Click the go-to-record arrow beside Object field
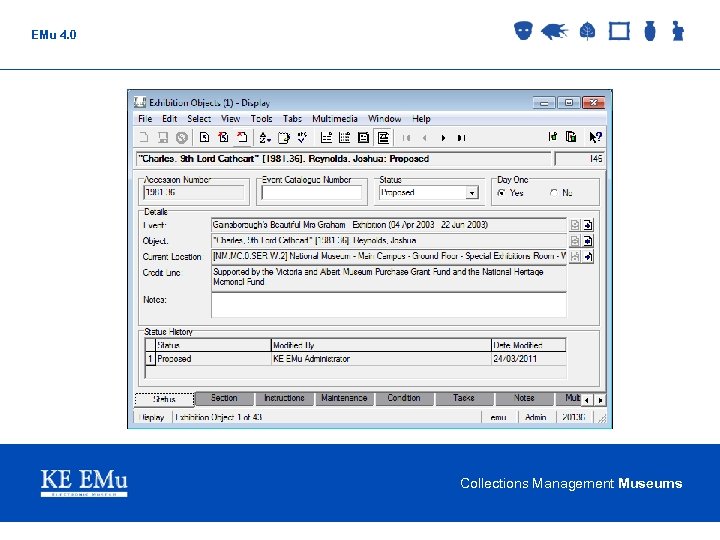Screen dimensions: 720x540 (588, 241)
